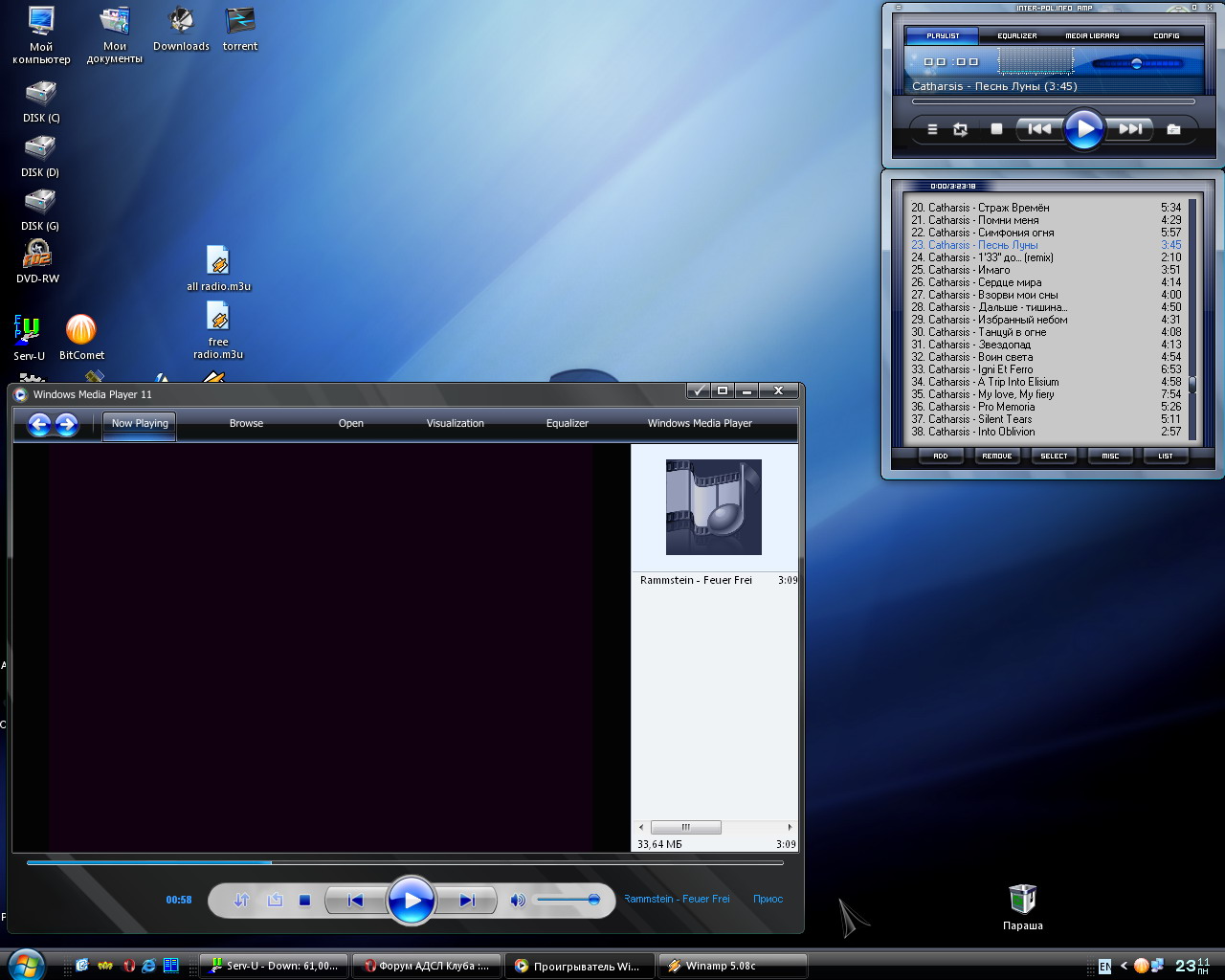
Task: Skip to next track in Windows Media Player
Action: tap(467, 900)
